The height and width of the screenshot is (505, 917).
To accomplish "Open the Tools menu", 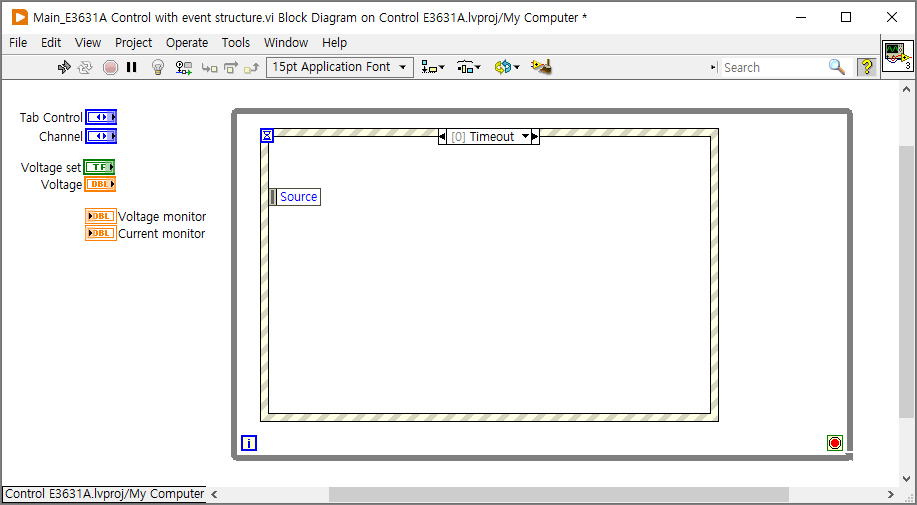I will pyautogui.click(x=236, y=43).
